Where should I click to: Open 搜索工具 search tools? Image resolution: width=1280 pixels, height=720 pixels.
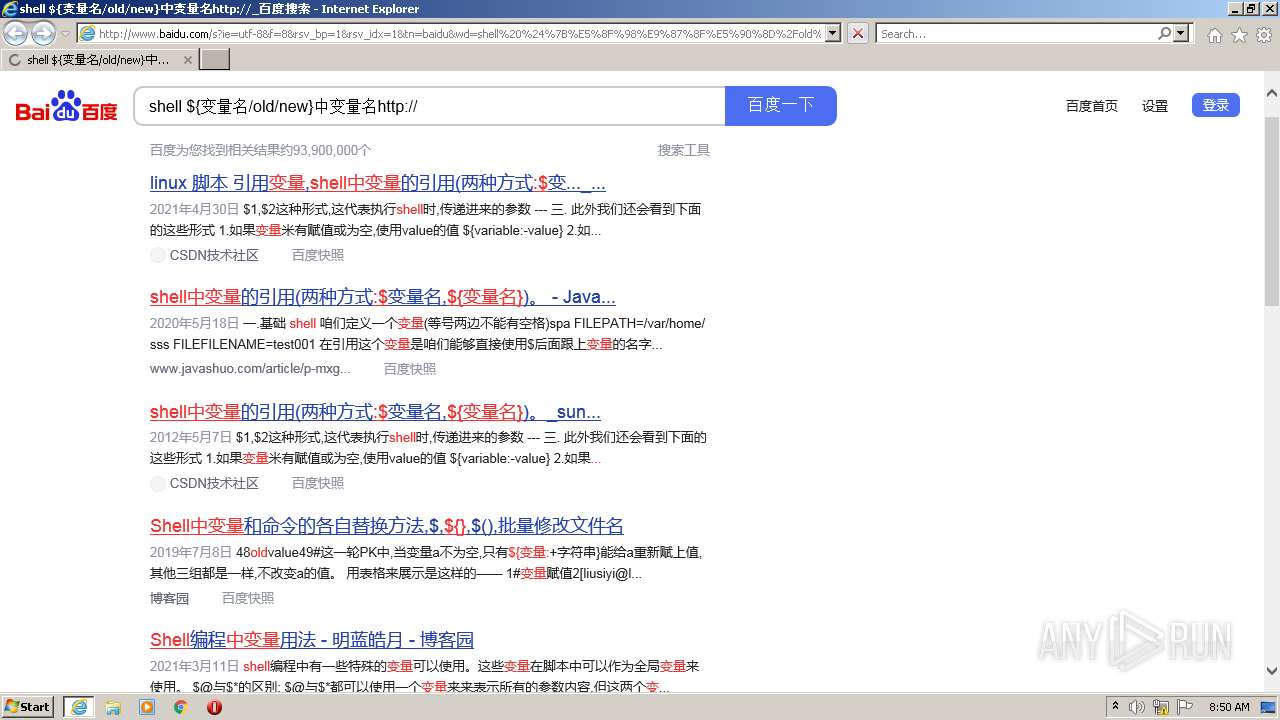point(684,150)
